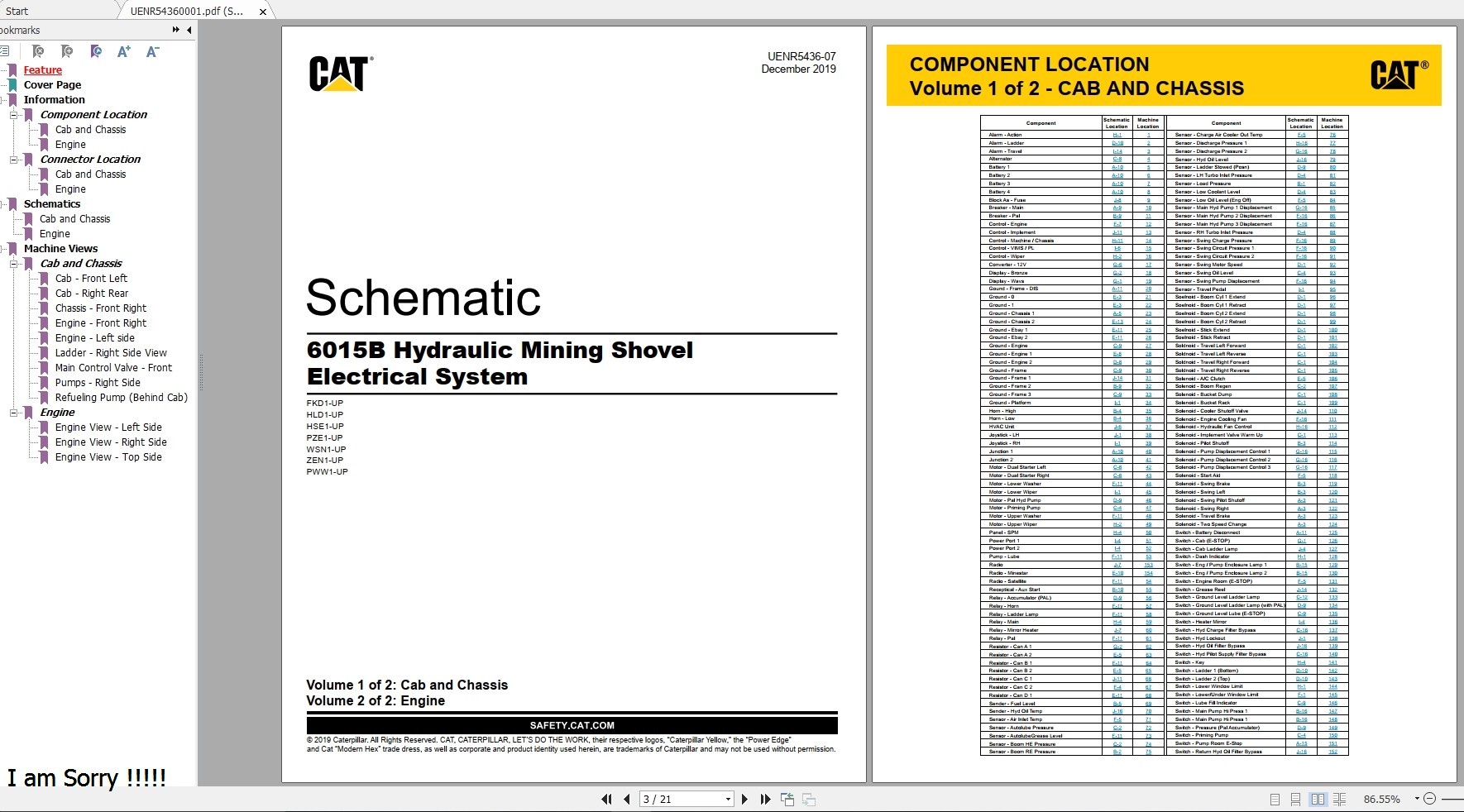Close the UENR54360001.pdf tab
Image resolution: width=1464 pixels, height=812 pixels.
(263, 12)
